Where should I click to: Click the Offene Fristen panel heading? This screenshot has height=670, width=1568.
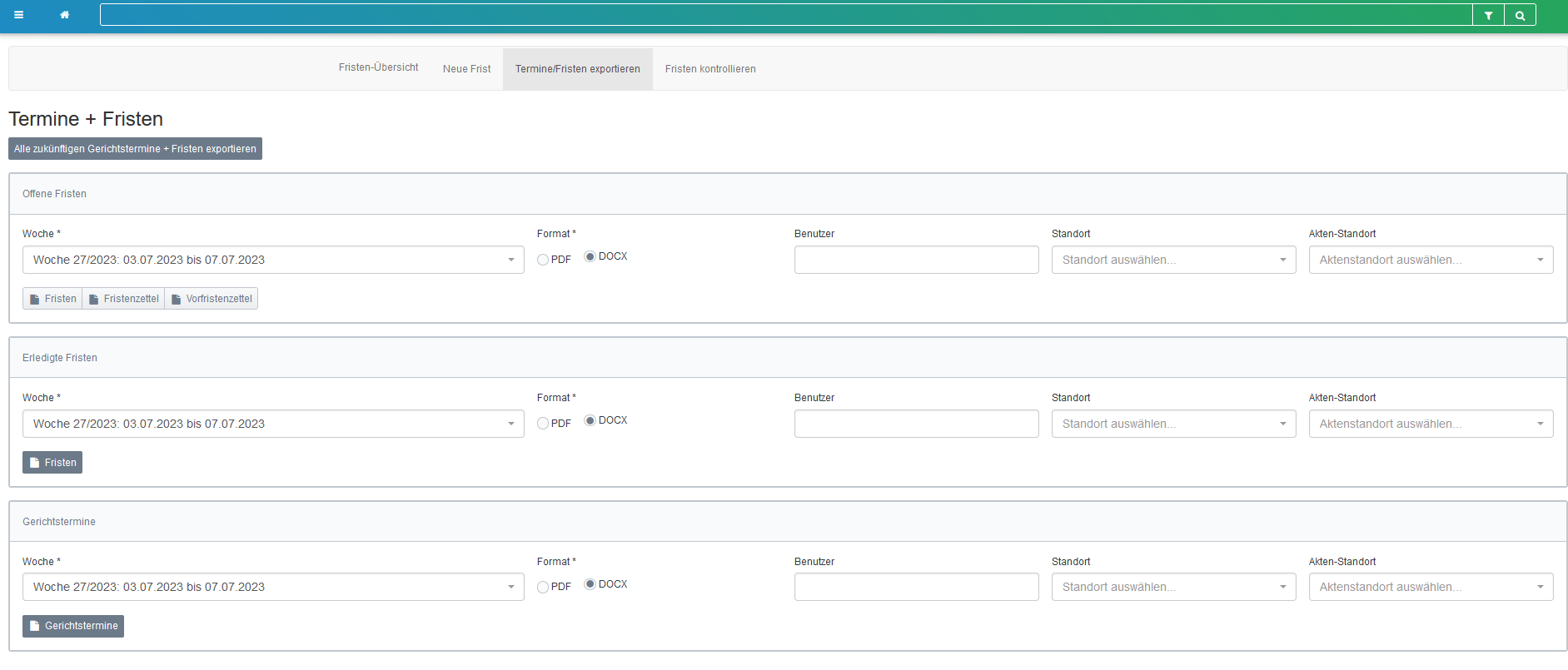pos(54,194)
